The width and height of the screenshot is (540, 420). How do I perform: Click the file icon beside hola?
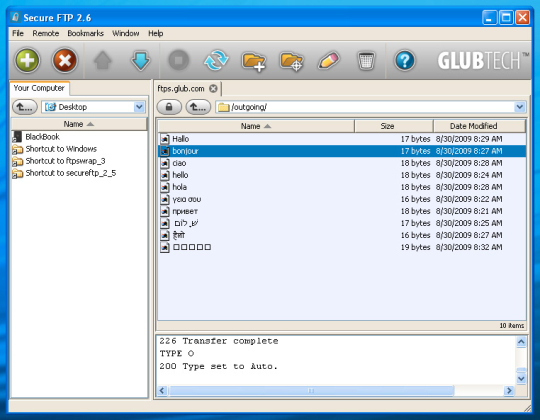[165, 187]
